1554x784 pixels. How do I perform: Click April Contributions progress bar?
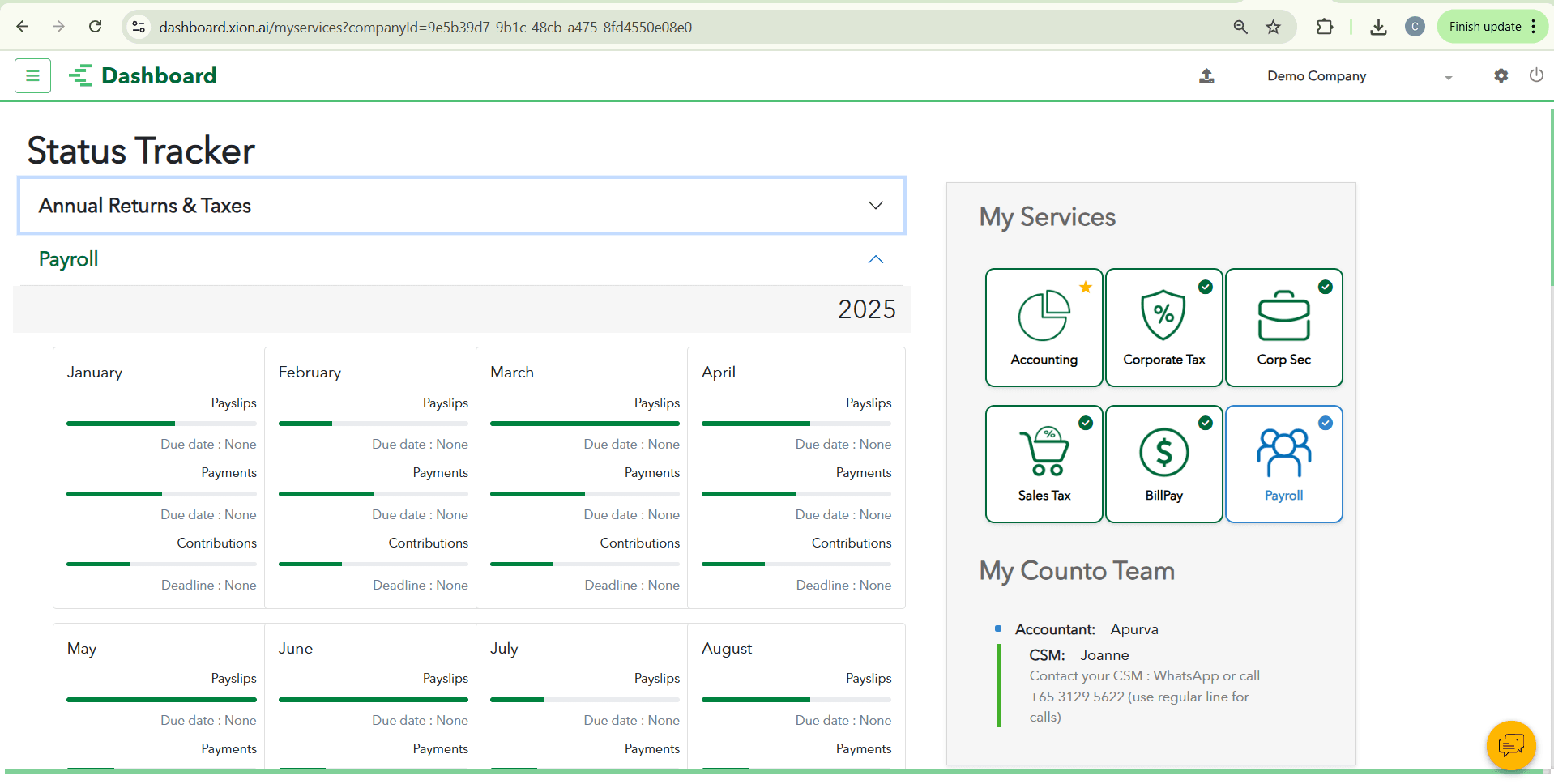click(796, 564)
